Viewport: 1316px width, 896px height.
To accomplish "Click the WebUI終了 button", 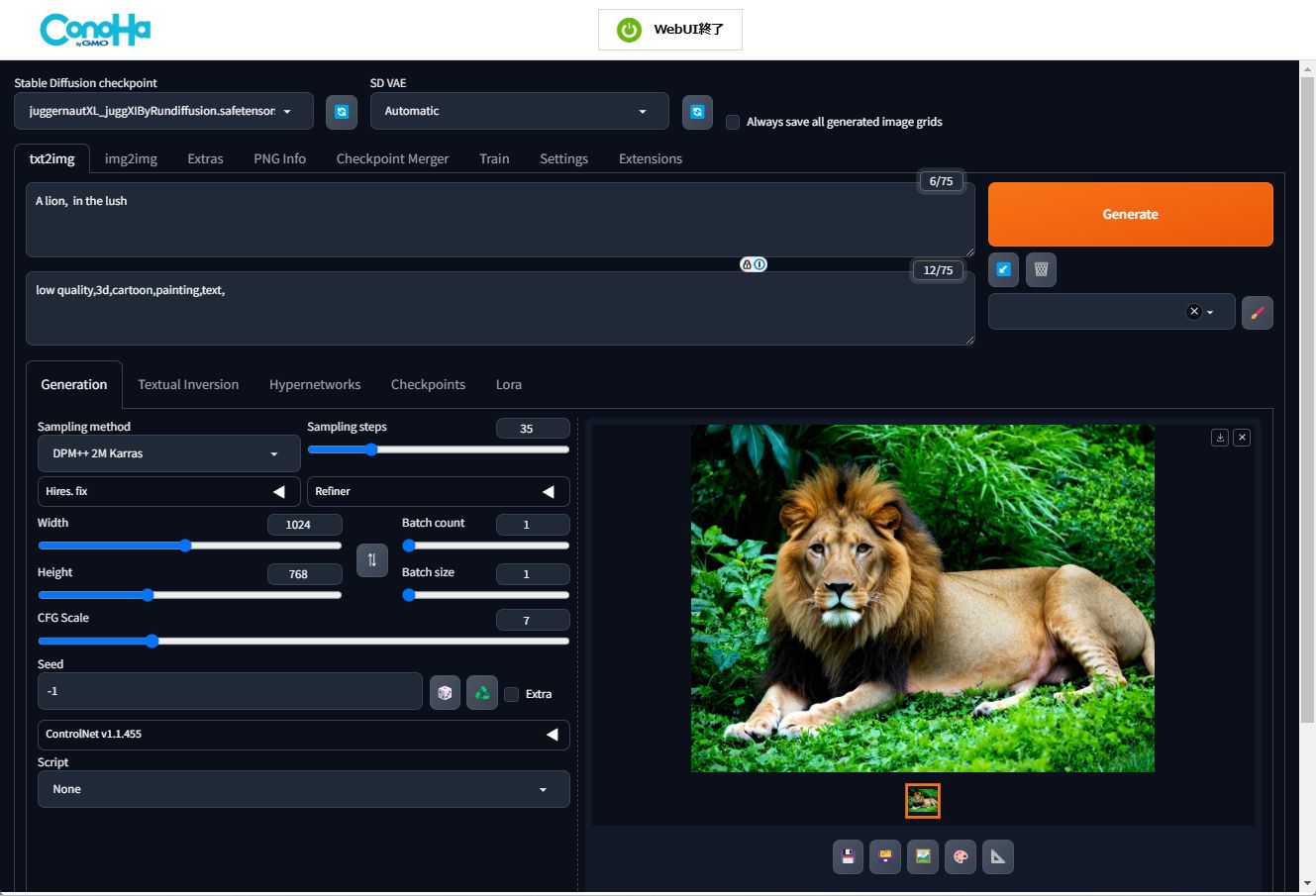I will coord(670,30).
